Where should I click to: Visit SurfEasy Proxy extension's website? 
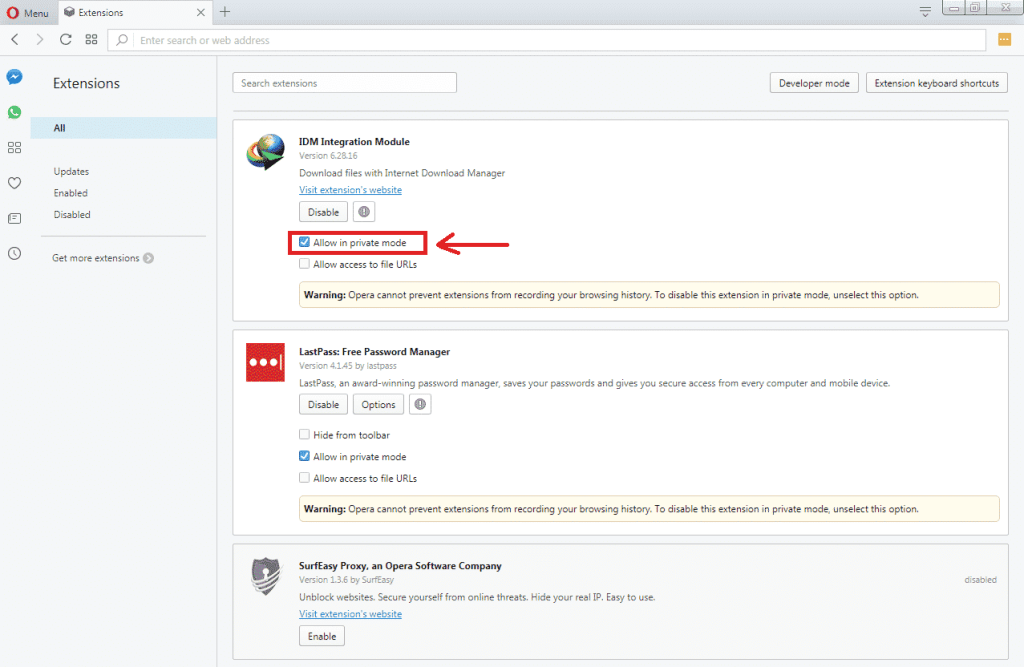pyautogui.click(x=350, y=613)
